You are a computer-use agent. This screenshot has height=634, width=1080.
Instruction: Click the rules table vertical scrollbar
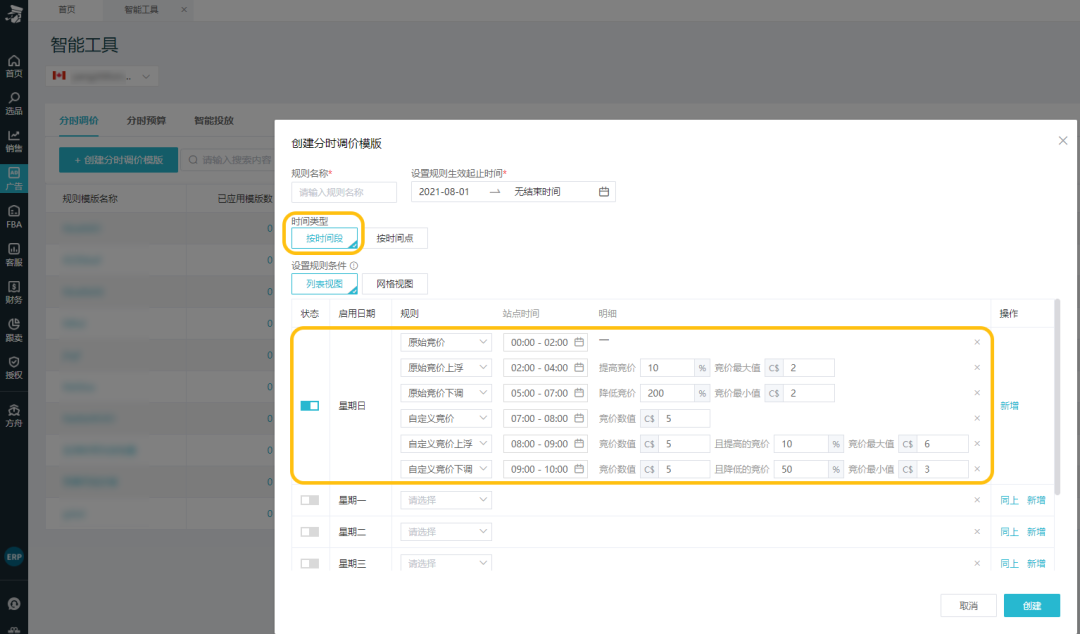point(1057,396)
